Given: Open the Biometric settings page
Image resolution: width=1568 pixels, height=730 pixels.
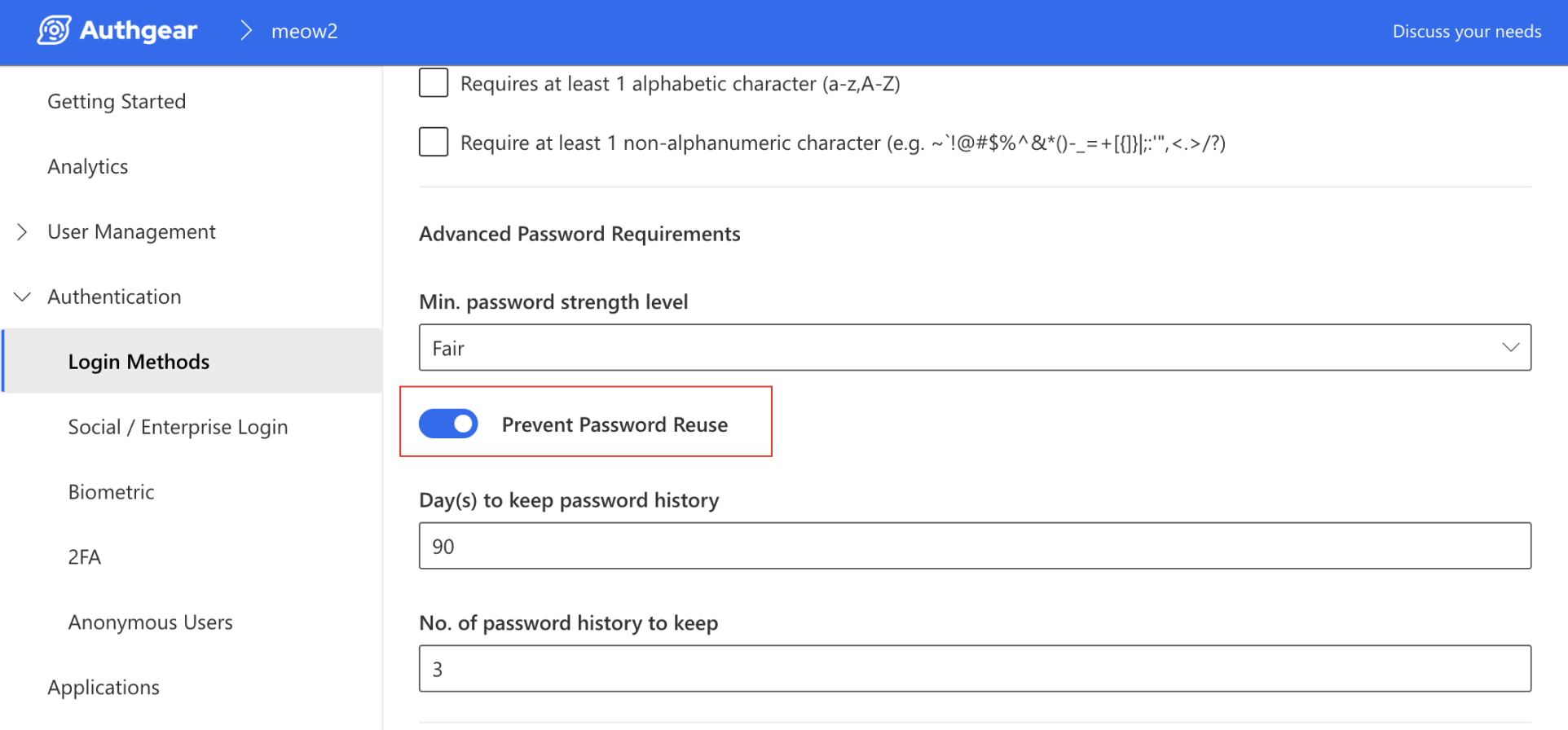Looking at the screenshot, I should click(x=111, y=492).
